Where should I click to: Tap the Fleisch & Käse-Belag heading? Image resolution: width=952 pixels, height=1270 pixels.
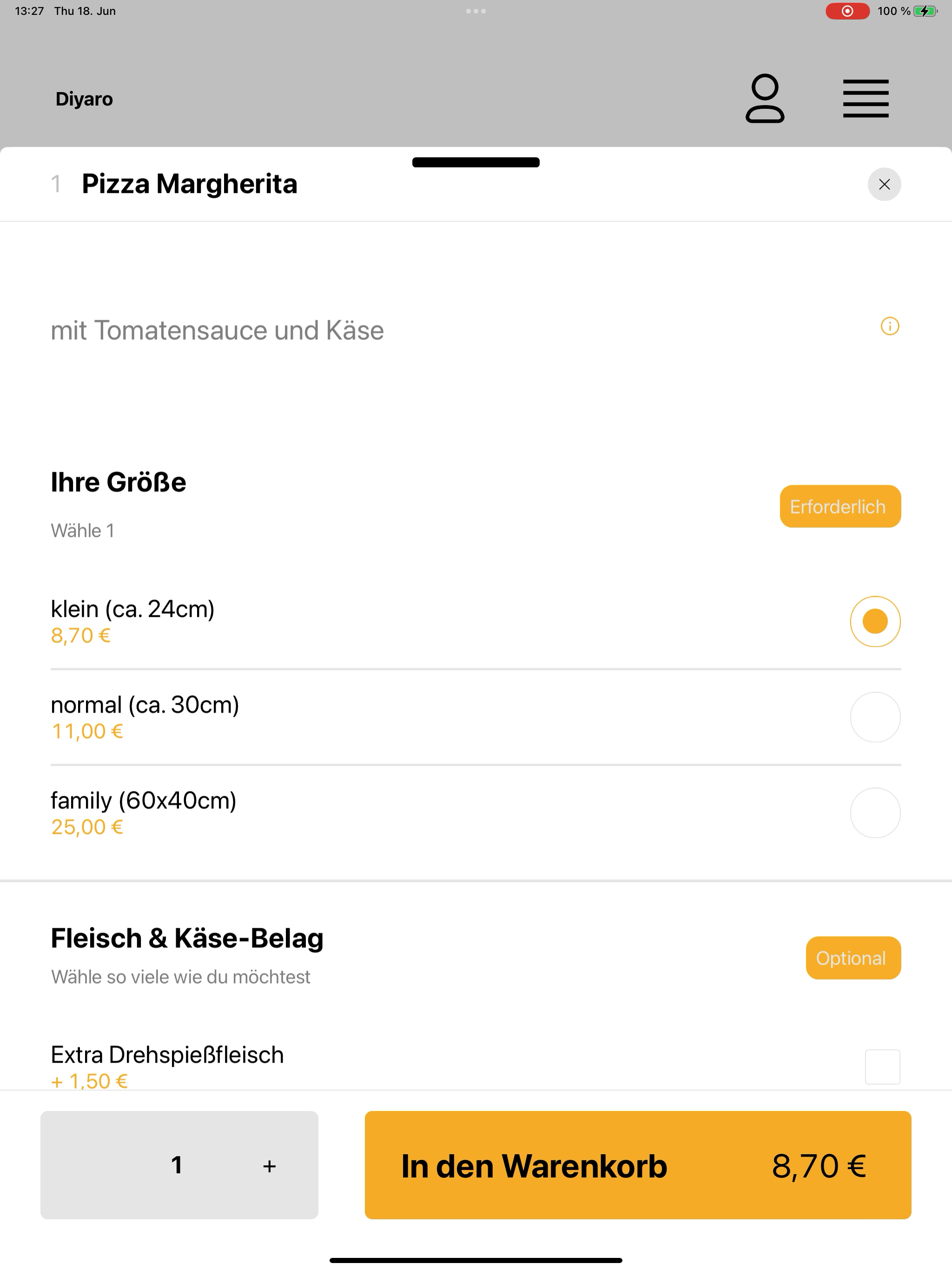[x=186, y=938]
